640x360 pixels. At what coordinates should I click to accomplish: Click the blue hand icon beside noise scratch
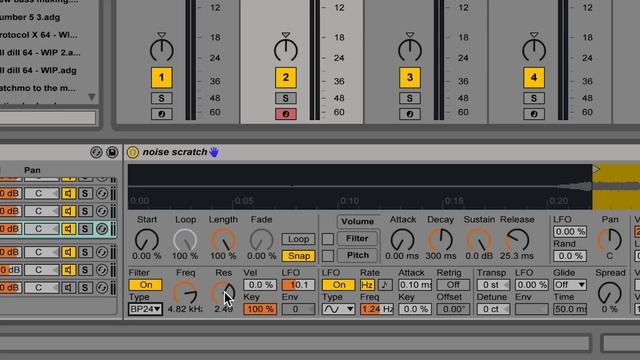point(214,152)
